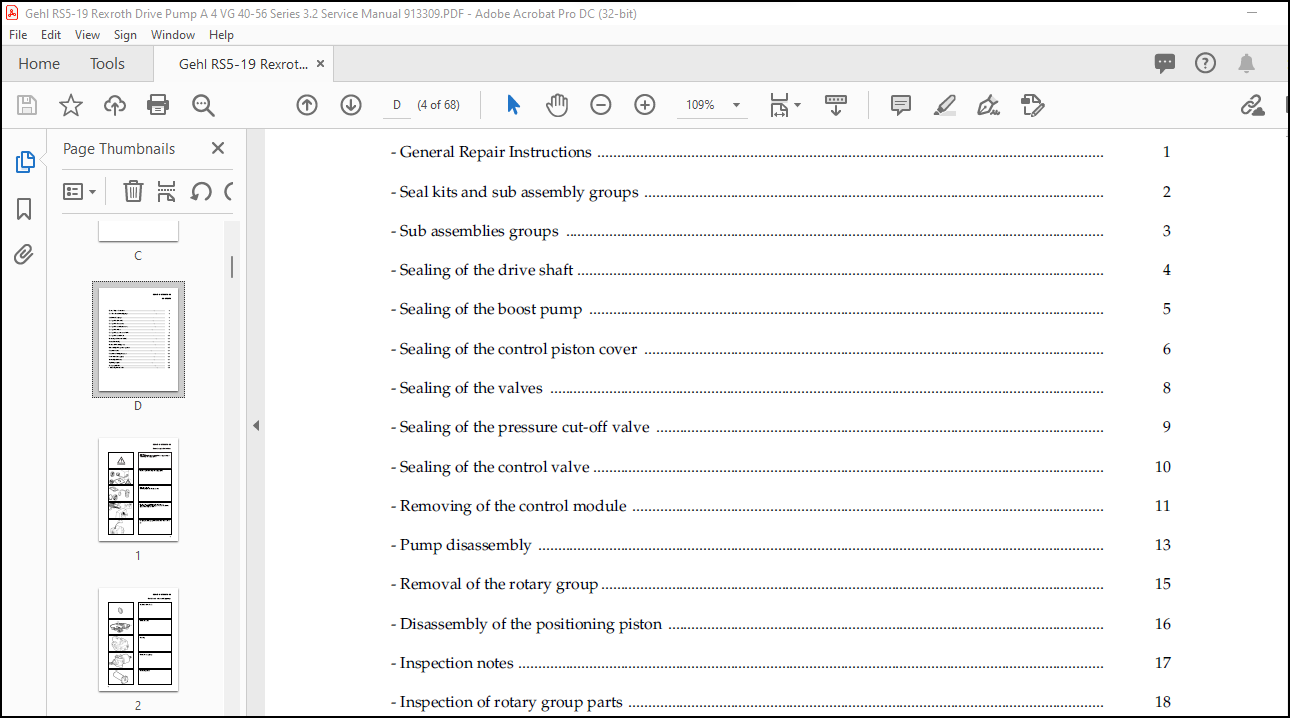Open the find text magnifier tool
The width and height of the screenshot is (1290, 718).
203,105
